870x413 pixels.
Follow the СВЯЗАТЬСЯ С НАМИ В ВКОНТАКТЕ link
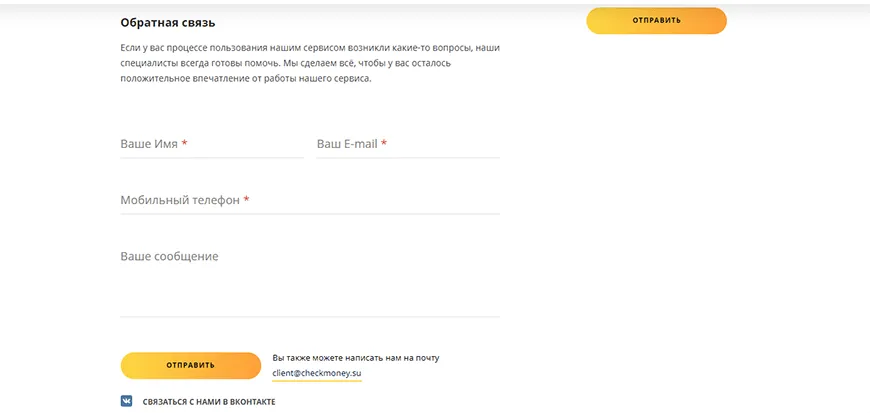(209, 402)
